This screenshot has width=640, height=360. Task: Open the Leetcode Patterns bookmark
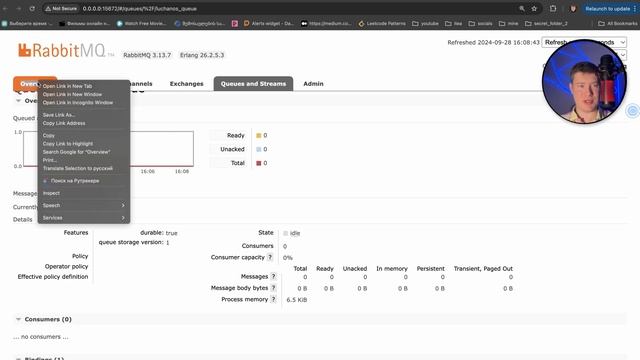(382, 24)
